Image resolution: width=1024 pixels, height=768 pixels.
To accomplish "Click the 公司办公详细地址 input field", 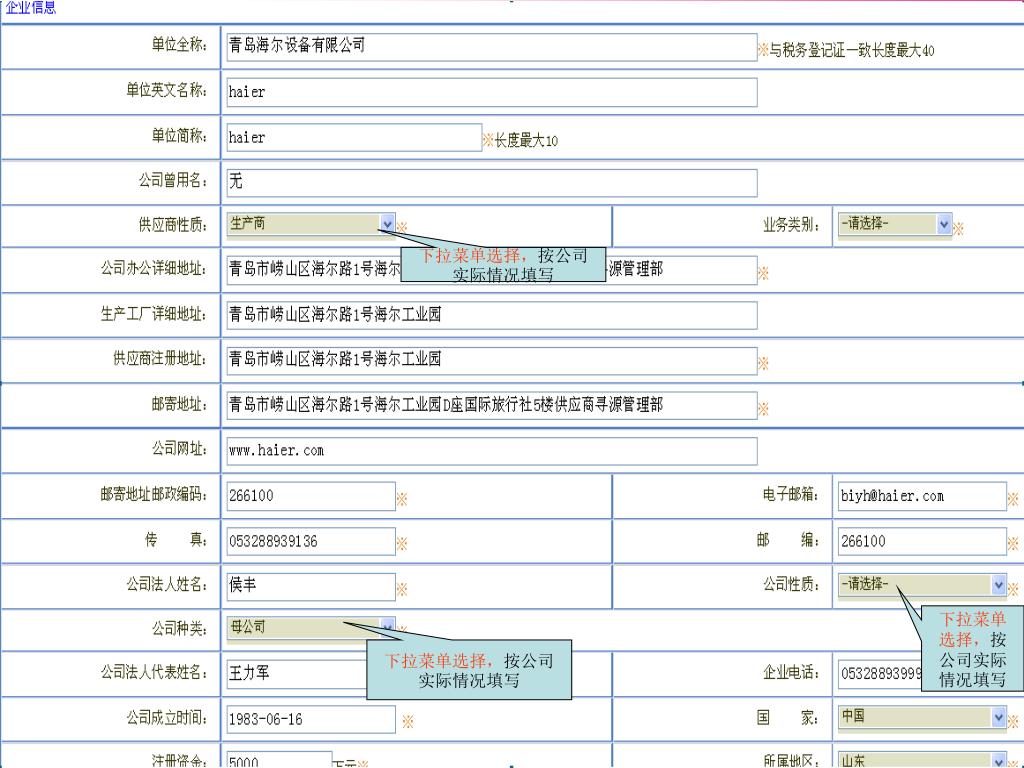I will pyautogui.click(x=492, y=269).
